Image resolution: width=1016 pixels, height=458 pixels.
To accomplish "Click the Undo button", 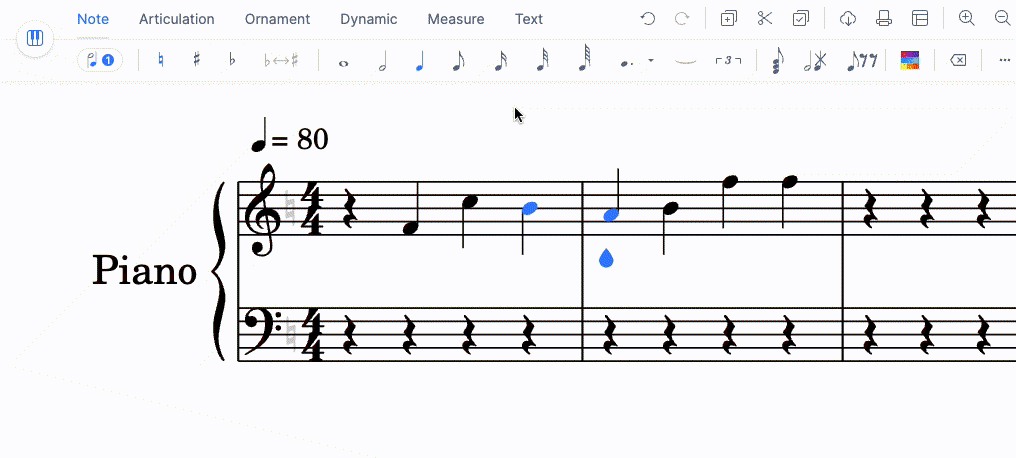I will 648,19.
